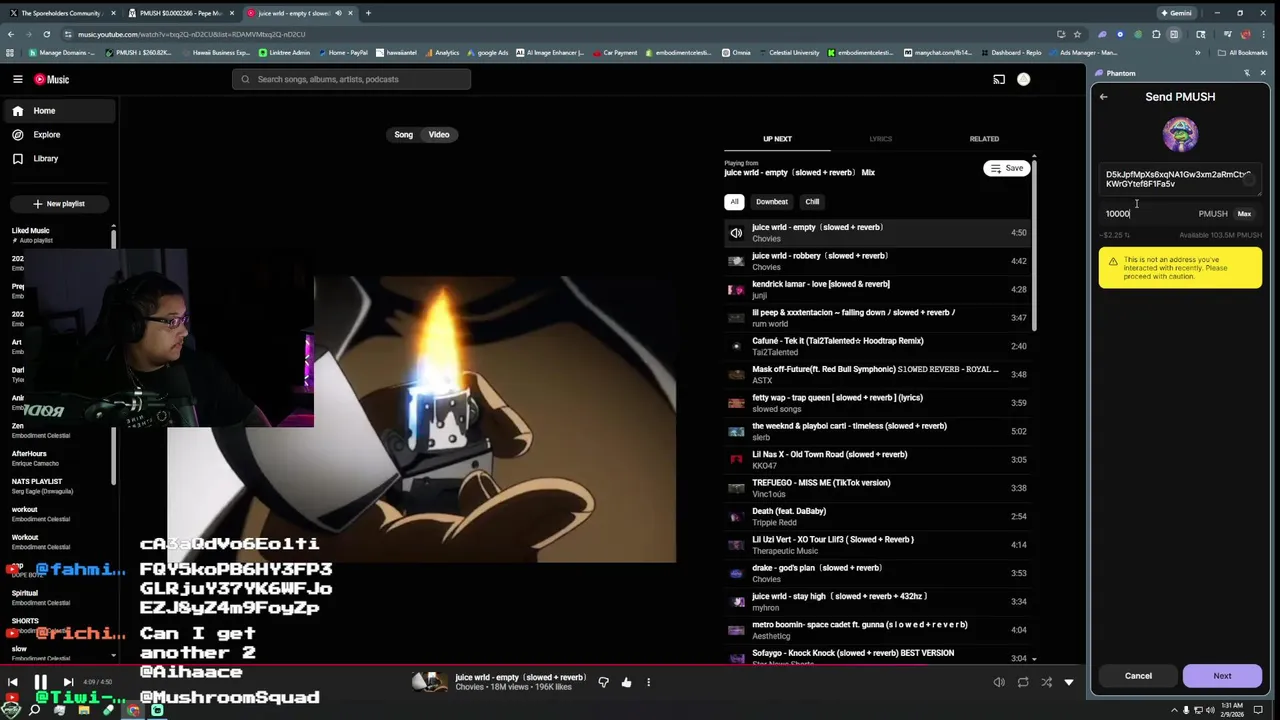Select the LYRICS tab
This screenshot has width=1280, height=720.
880,139
